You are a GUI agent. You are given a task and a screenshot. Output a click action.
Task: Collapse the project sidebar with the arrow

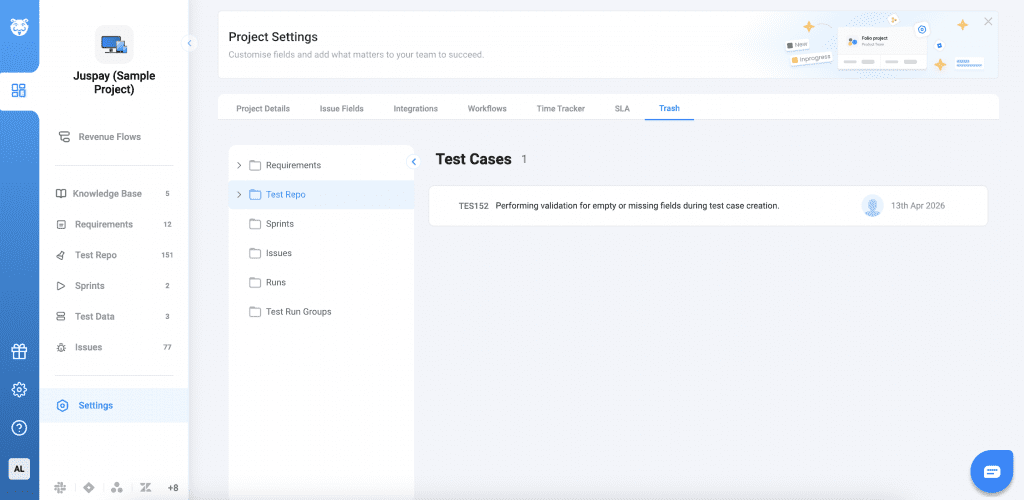click(x=190, y=43)
